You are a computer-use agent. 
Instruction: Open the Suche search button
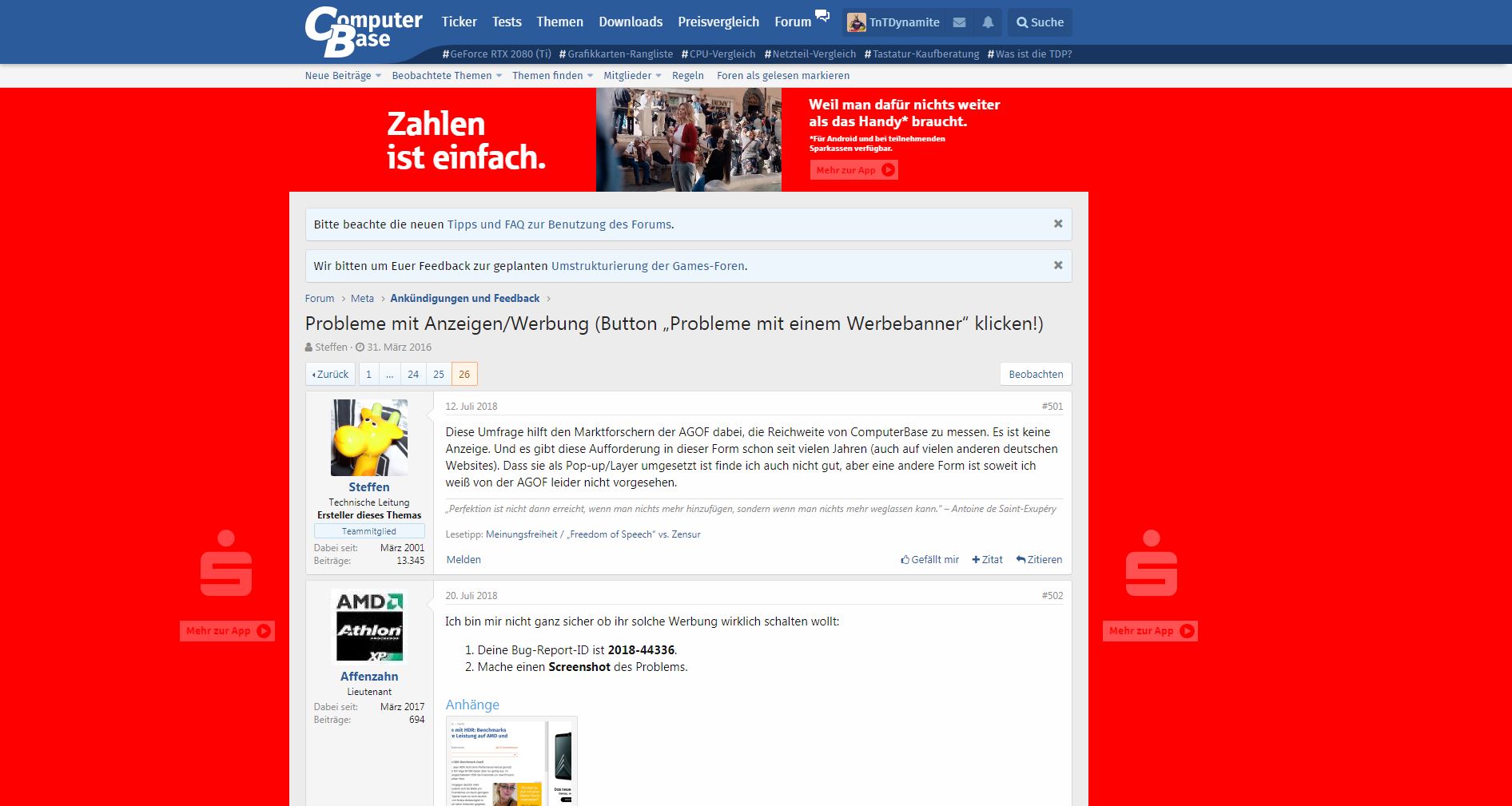coord(1040,22)
